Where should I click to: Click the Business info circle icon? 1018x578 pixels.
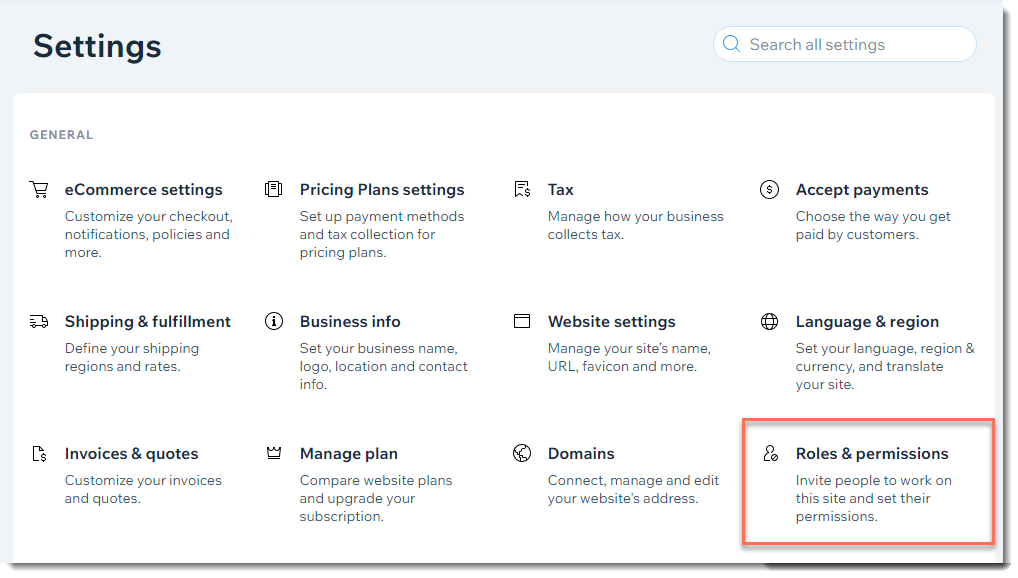pyautogui.click(x=274, y=321)
